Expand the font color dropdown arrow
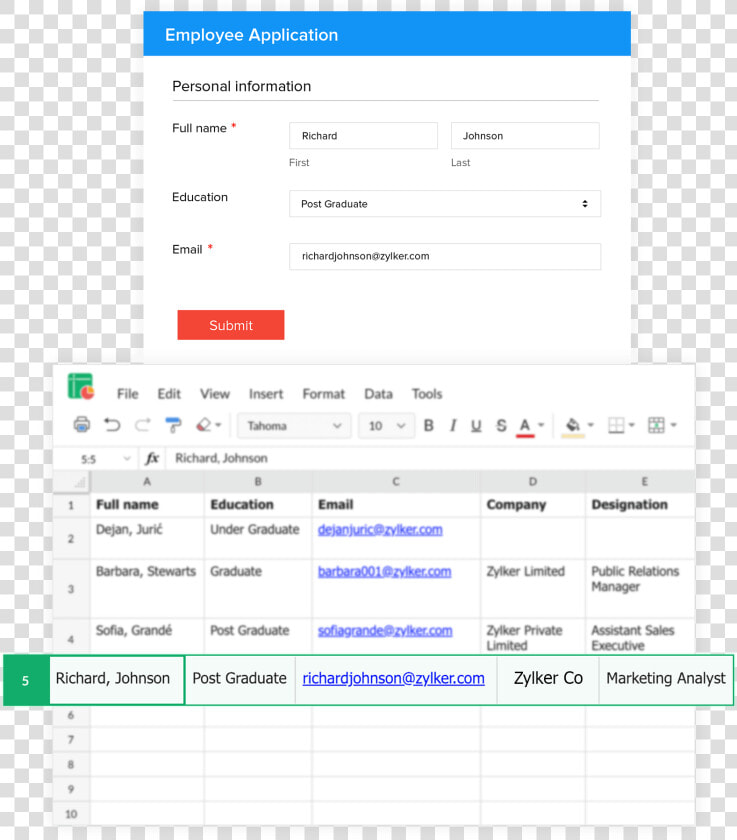 (x=541, y=425)
